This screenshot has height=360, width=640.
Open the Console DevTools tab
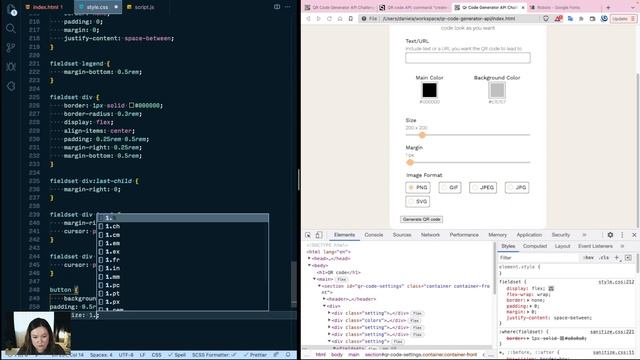click(x=373, y=235)
